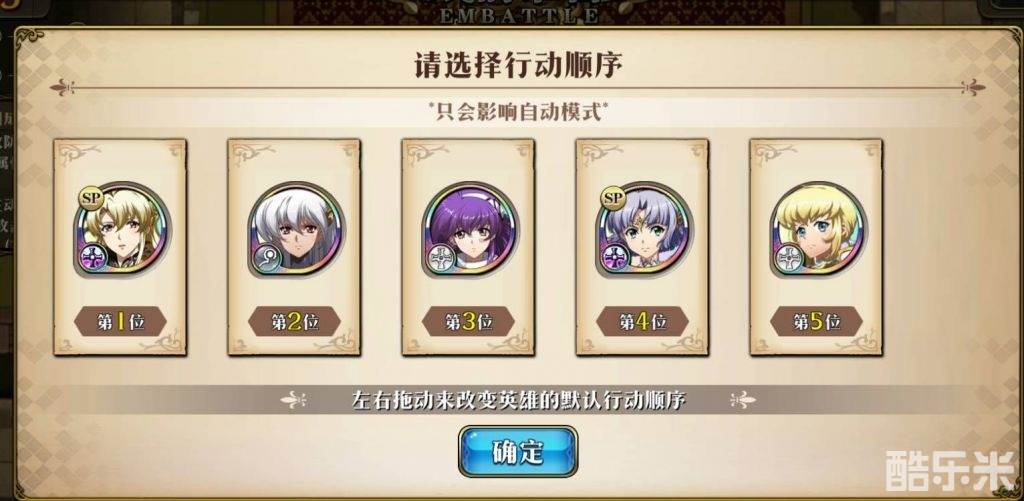The width and height of the screenshot is (1024, 501).
Task: Select the blonde blue-eyed hero portrait in slot 5
Action: (817, 229)
